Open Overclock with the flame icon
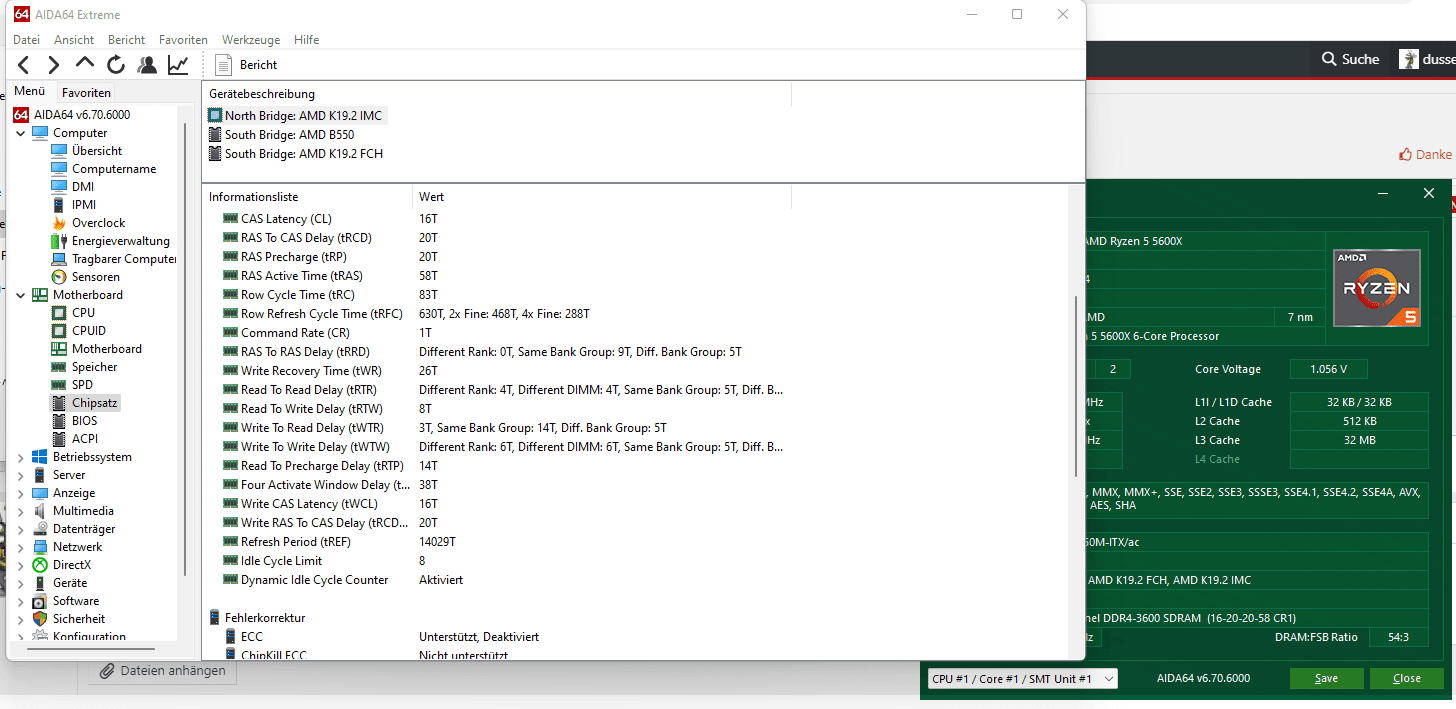The height and width of the screenshot is (709, 1456). point(98,223)
